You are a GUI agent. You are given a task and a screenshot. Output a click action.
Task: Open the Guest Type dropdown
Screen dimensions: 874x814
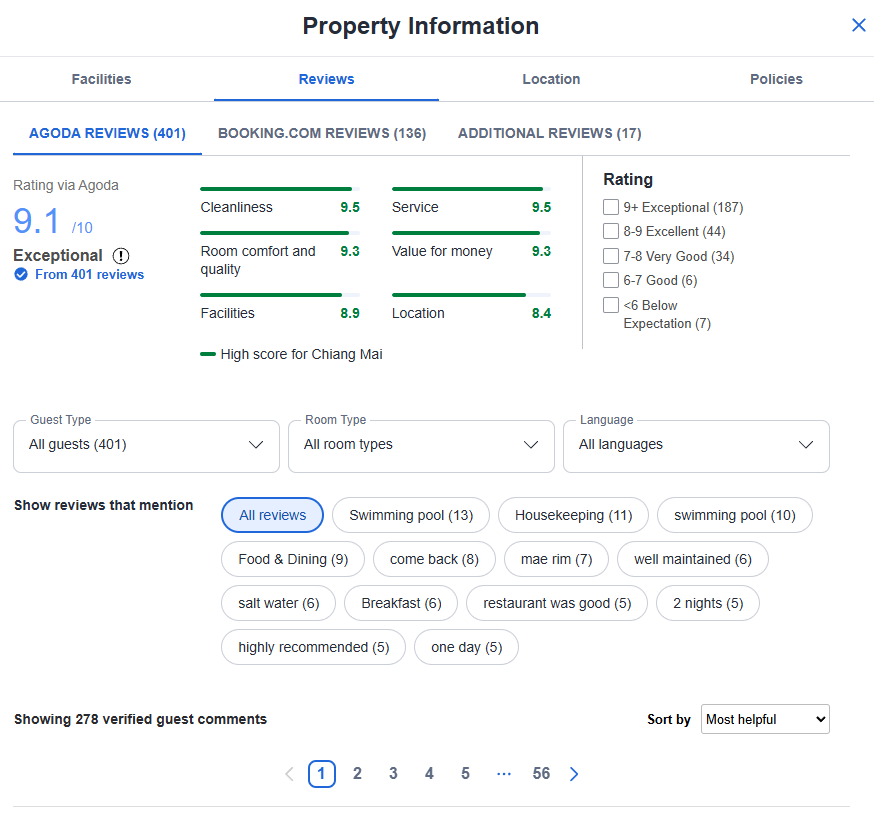click(146, 445)
